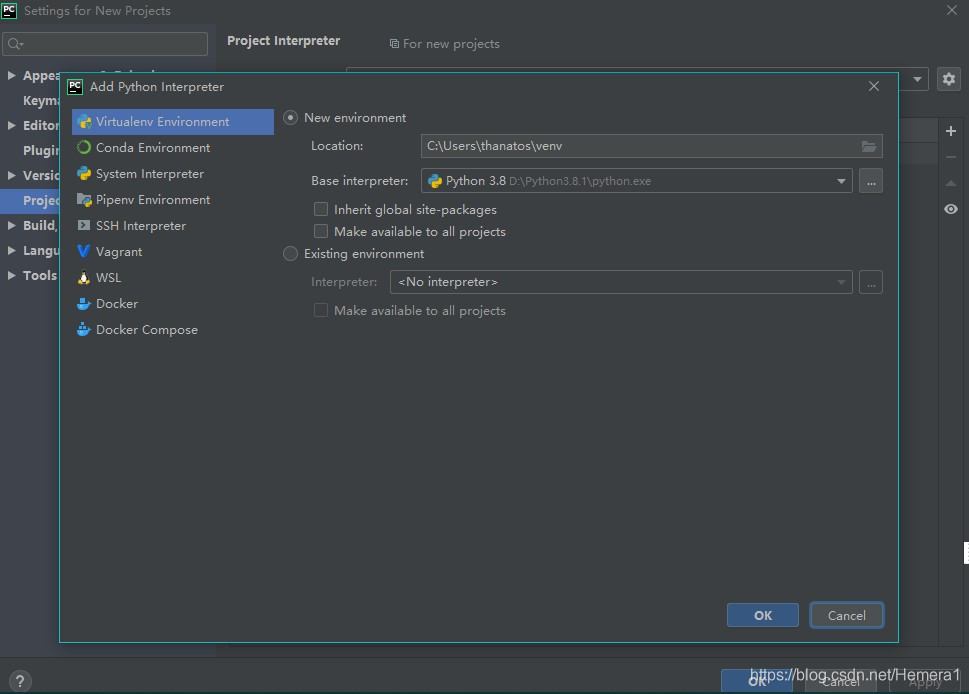Click the Vagrant V icon
The width and height of the screenshot is (969, 694).
coord(83,252)
